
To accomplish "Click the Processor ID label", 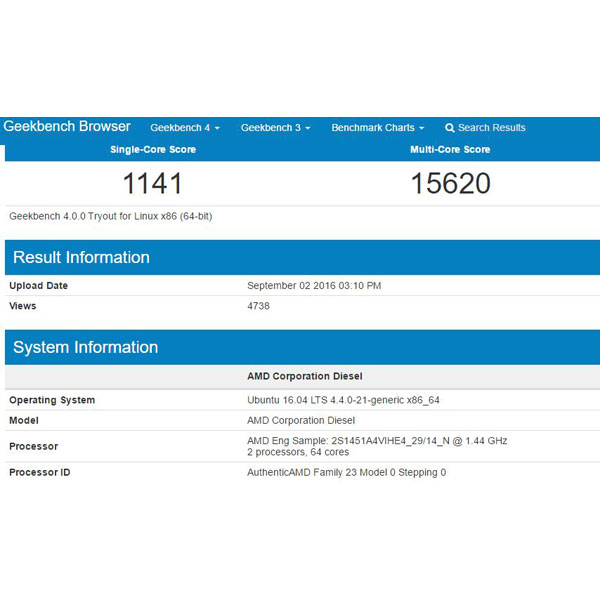I will coord(40,472).
